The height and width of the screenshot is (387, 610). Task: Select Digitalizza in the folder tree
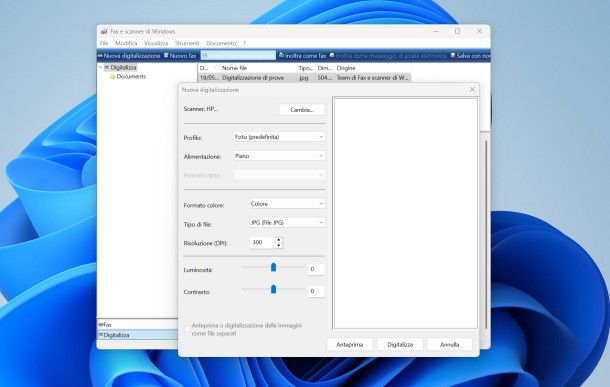point(123,67)
